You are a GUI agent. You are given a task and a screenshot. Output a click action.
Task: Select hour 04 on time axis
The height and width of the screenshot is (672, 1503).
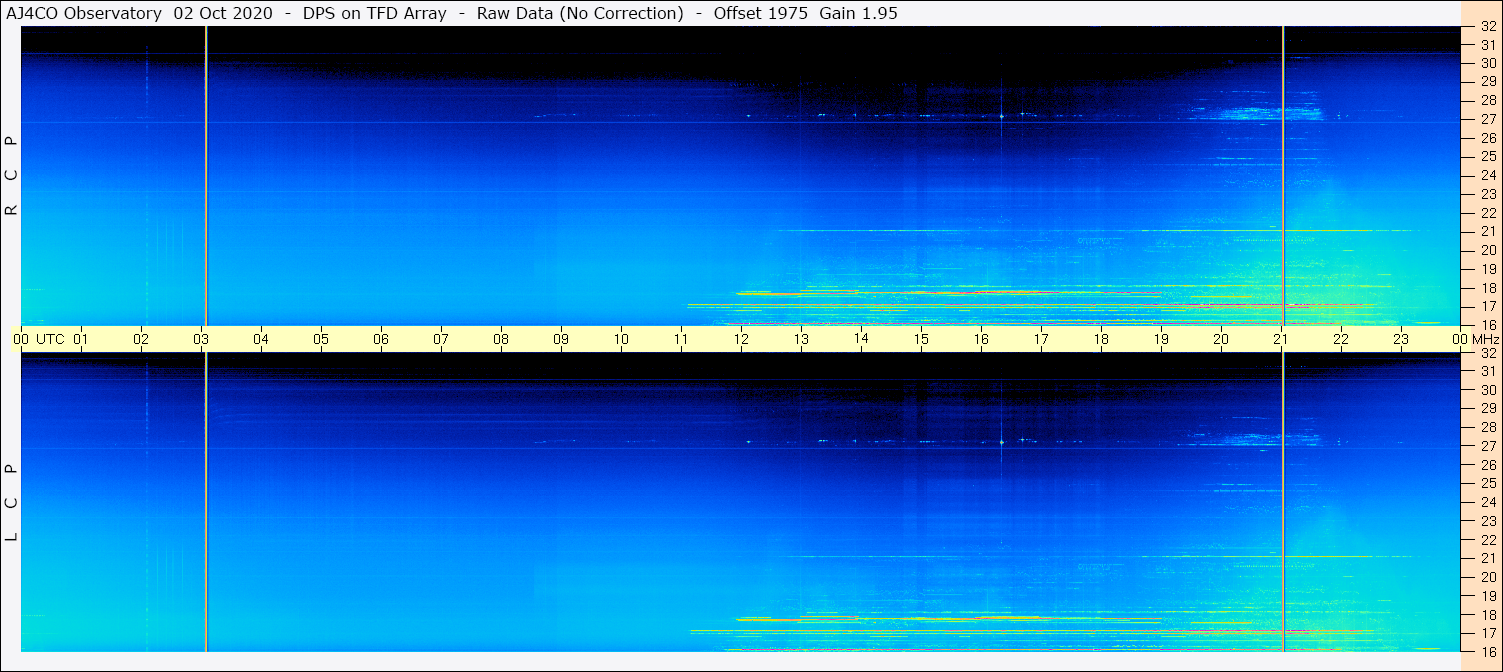[x=261, y=339]
